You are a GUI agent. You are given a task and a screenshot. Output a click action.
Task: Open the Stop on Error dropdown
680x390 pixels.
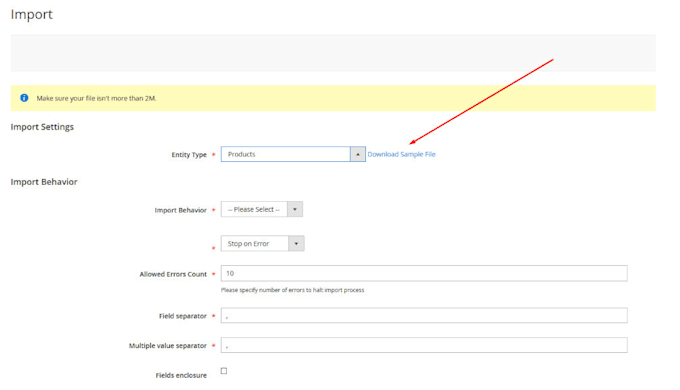click(x=262, y=243)
